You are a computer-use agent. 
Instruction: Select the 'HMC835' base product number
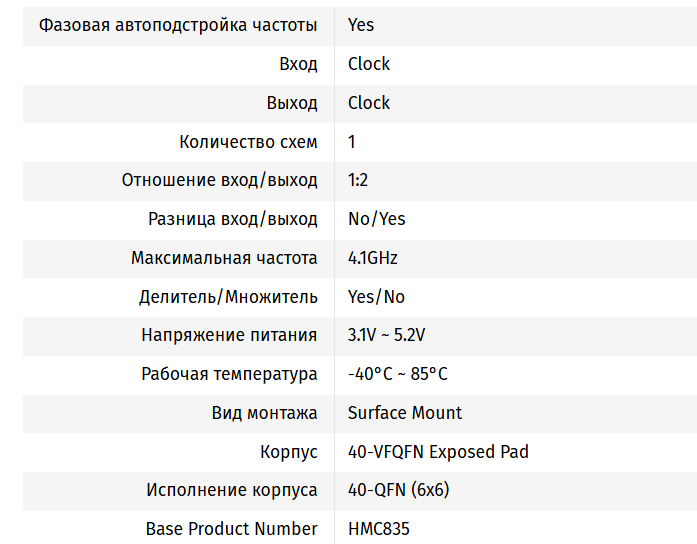pos(379,529)
